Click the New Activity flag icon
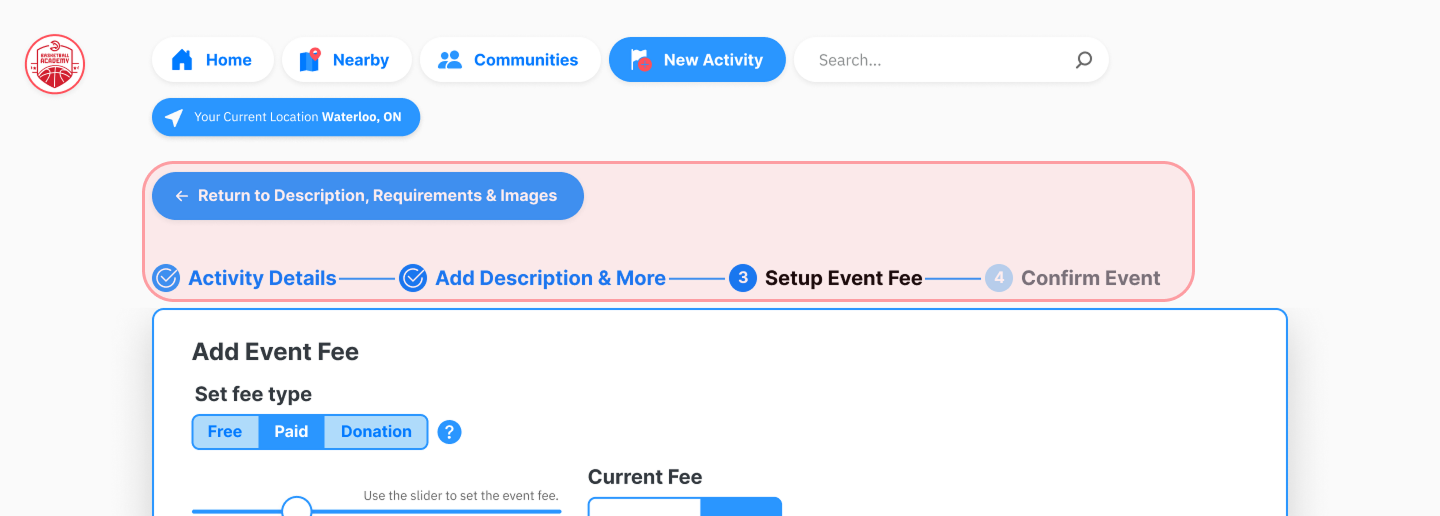The image size is (1440, 516). tap(640, 60)
